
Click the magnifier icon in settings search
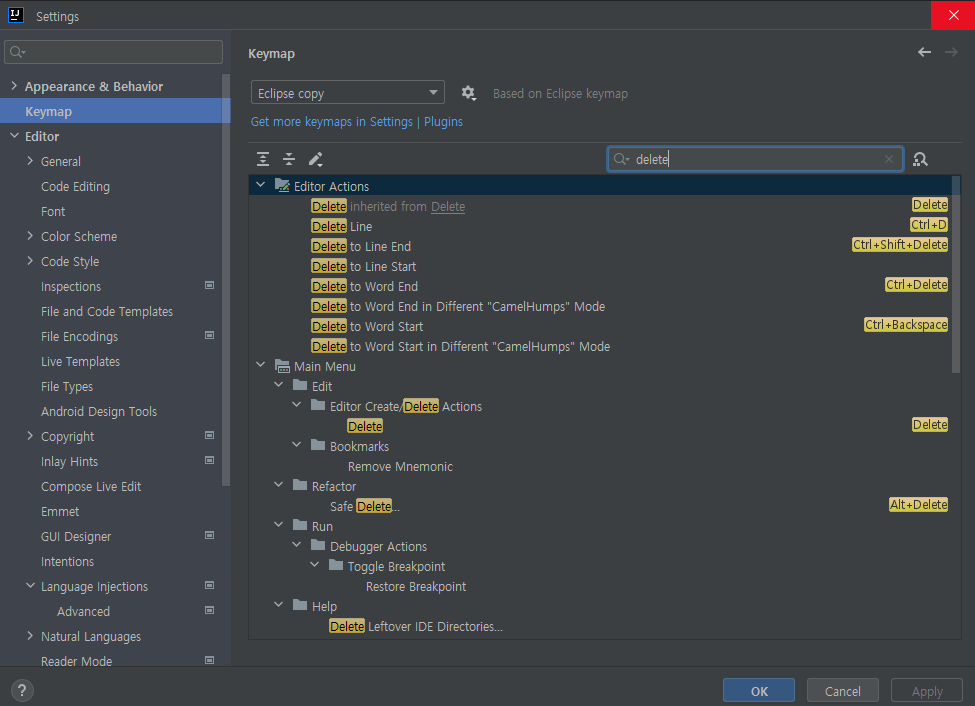(x=17, y=52)
